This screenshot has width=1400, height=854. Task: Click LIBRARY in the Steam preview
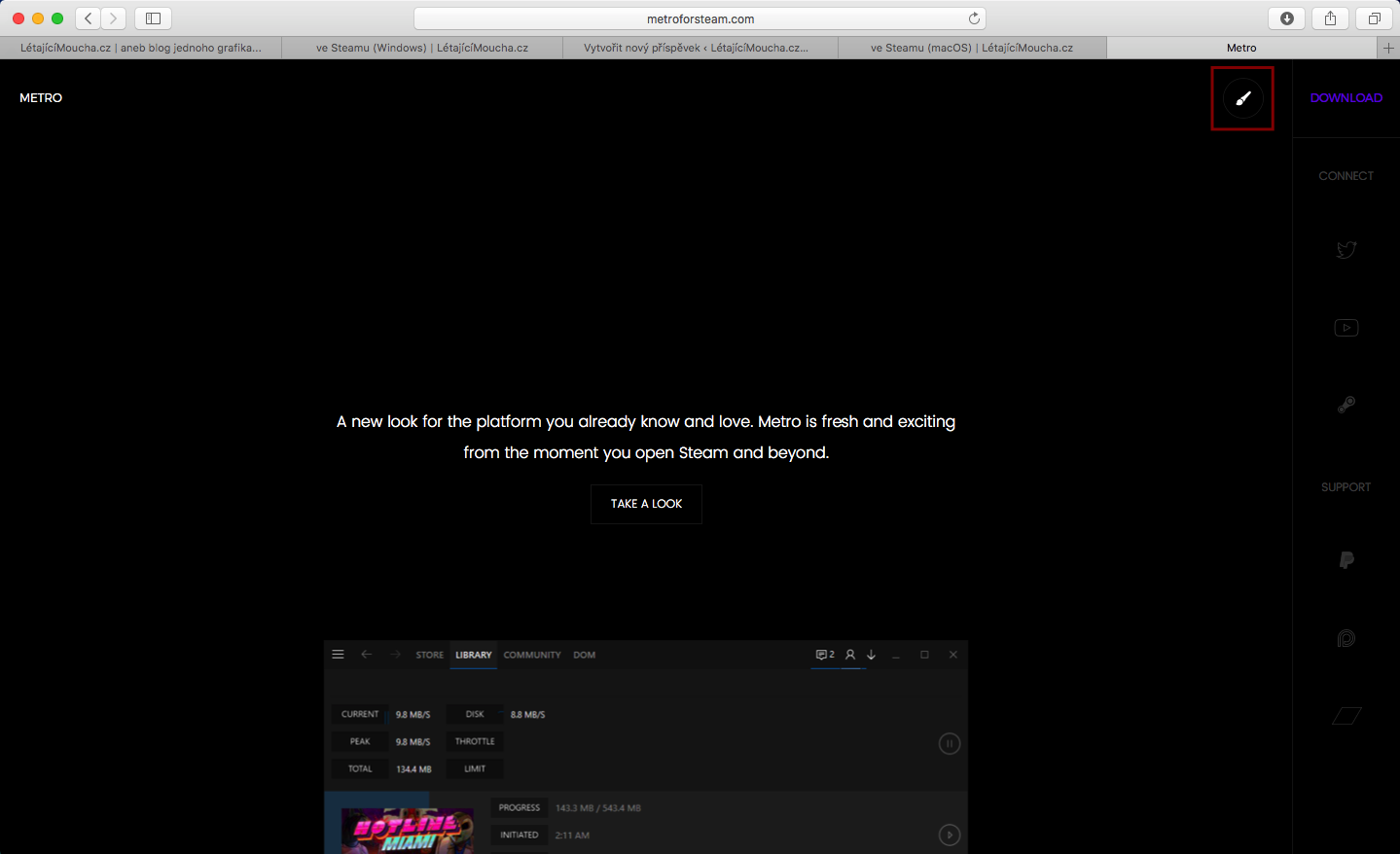pyautogui.click(x=474, y=655)
